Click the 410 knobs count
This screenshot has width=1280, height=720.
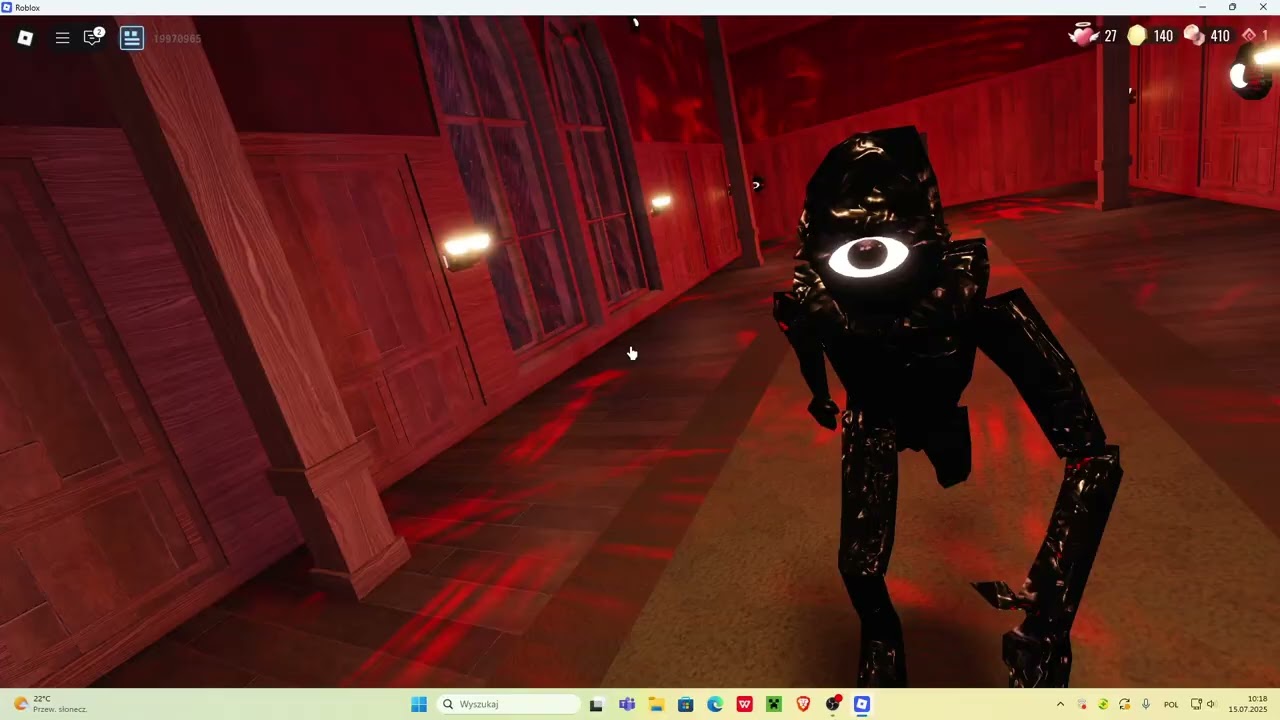[x=1220, y=36]
